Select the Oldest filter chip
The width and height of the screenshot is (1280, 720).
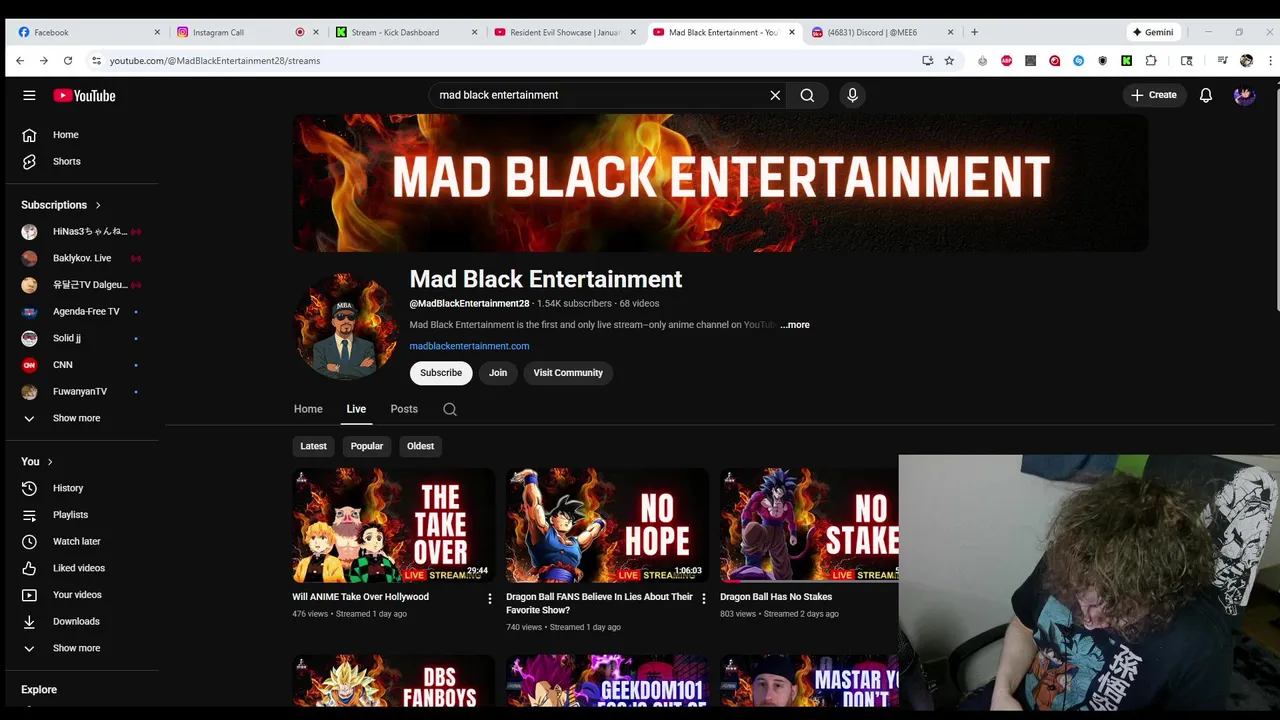(x=420, y=446)
